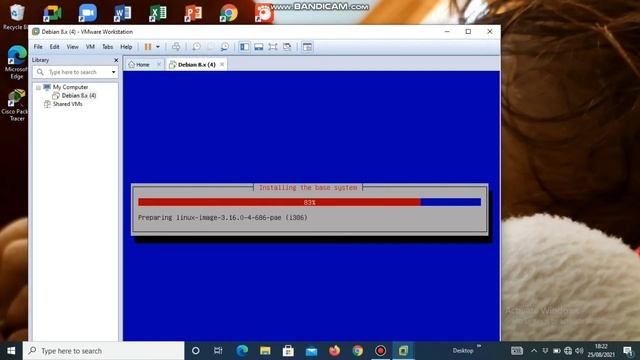Toggle the thumbnail bar view icon
Screen dimensions: 640x360
tap(259, 47)
